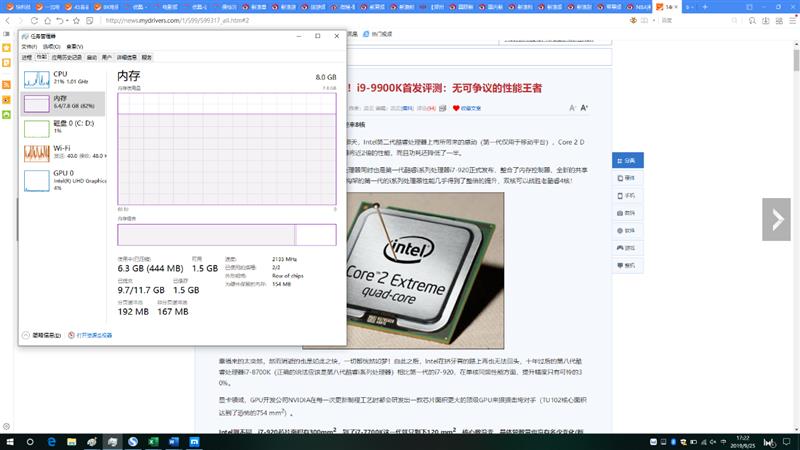Click the memory composition bar
This screenshot has width=800, height=450.
coord(227,235)
